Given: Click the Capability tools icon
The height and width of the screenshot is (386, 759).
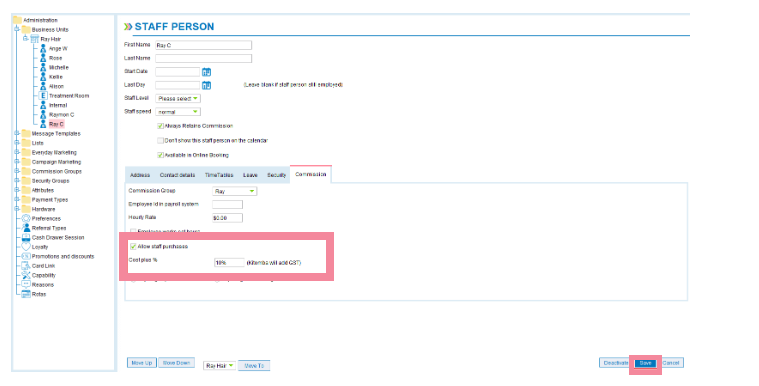Looking at the screenshot, I should (x=26, y=275).
